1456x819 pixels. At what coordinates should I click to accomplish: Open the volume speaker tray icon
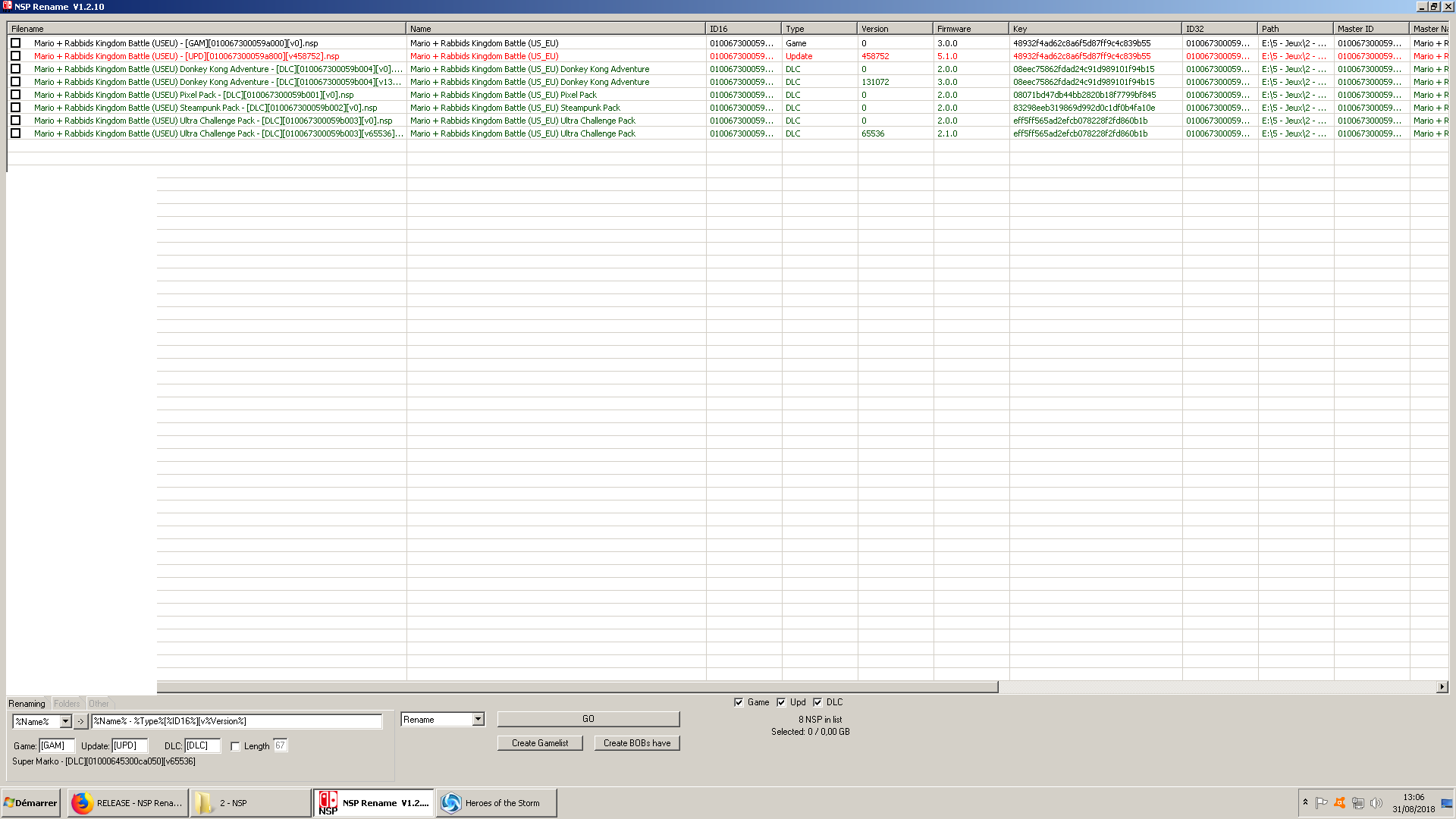(x=1376, y=803)
